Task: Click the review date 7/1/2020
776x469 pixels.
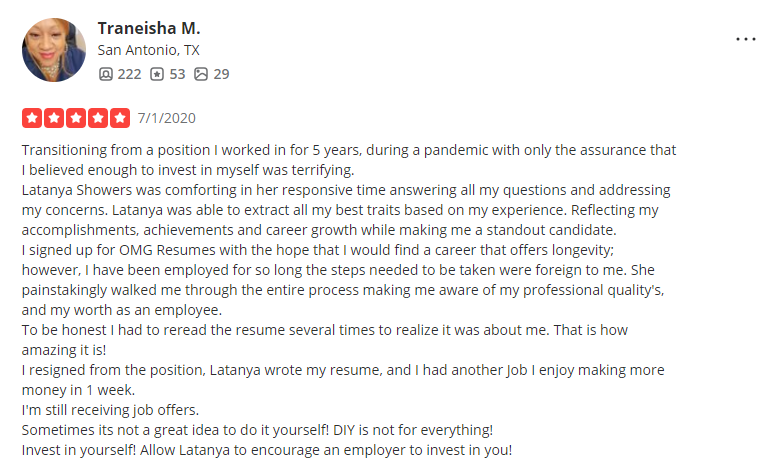Action: 166,118
